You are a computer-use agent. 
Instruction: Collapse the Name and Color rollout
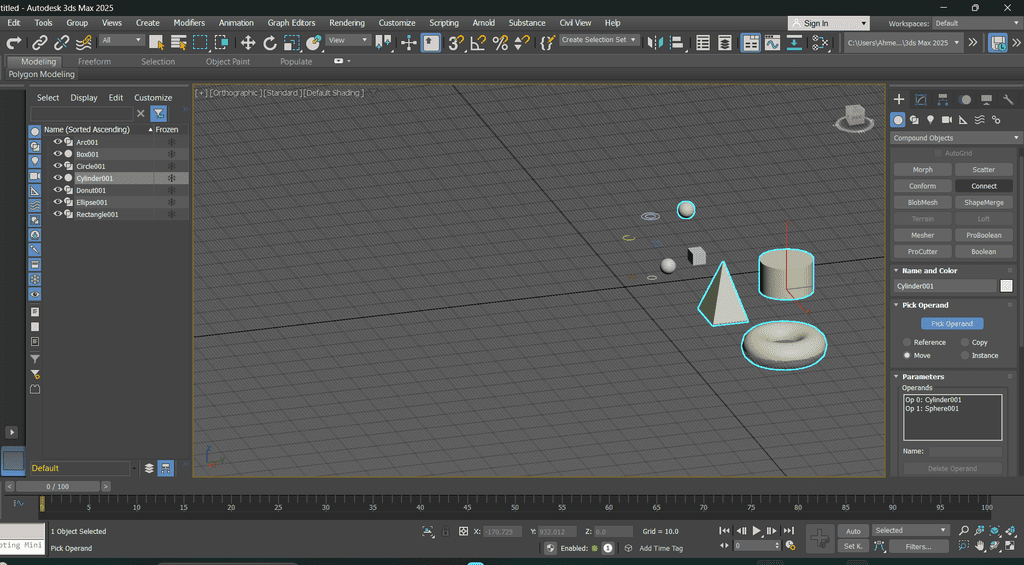point(897,270)
